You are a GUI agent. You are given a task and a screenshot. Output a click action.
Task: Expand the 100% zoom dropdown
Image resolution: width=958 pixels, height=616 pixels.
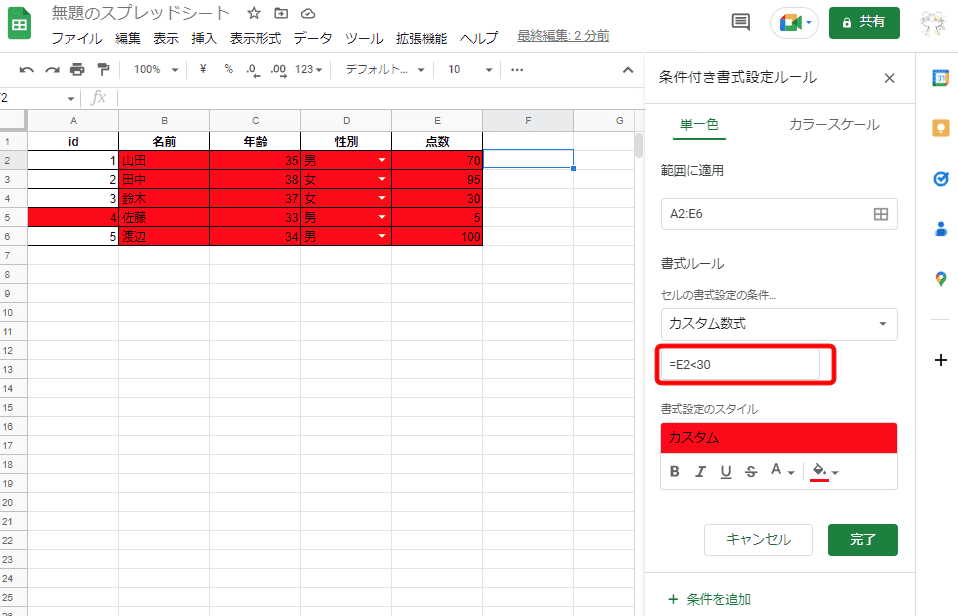[154, 70]
